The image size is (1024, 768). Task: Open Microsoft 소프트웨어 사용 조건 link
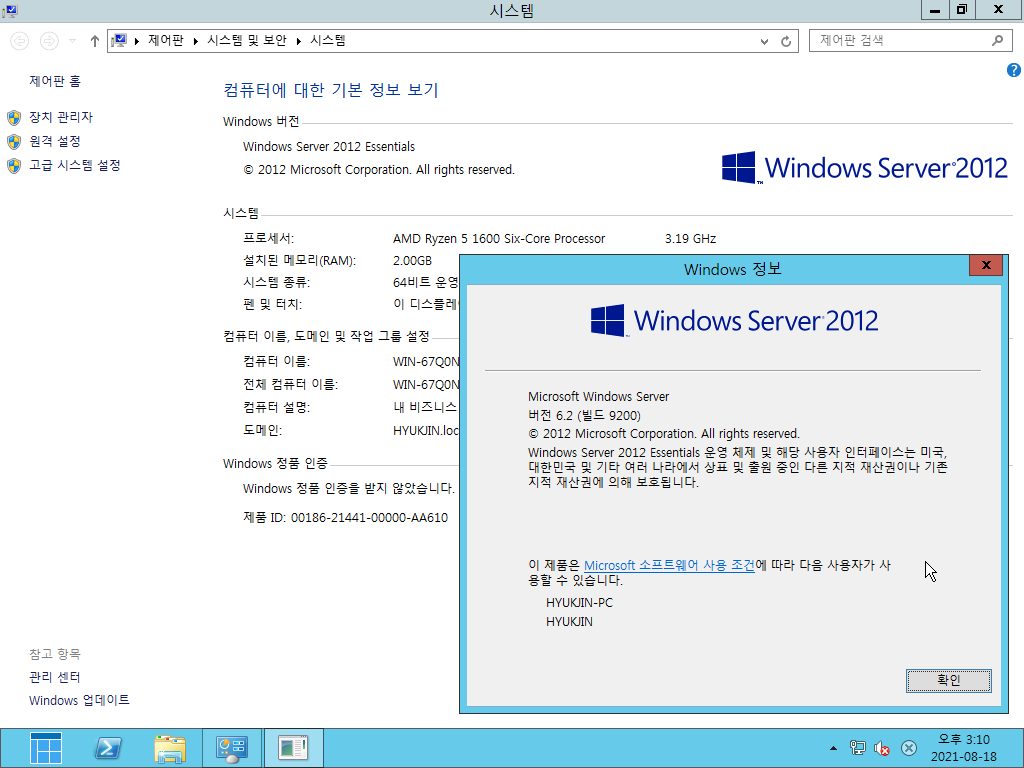pos(669,566)
